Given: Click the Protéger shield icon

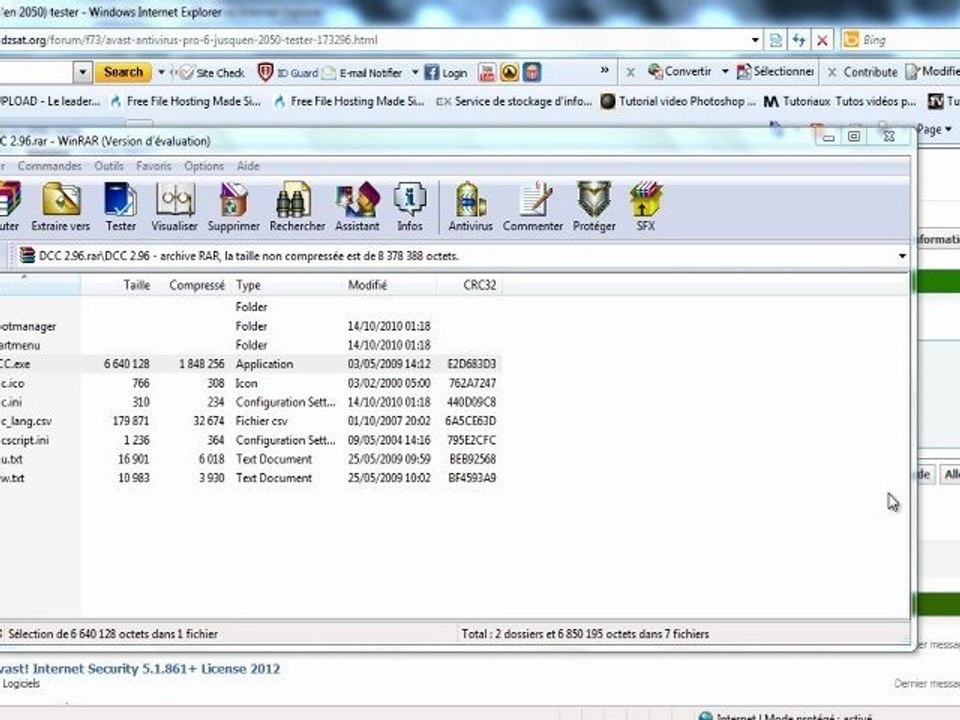Looking at the screenshot, I should pyautogui.click(x=594, y=206).
